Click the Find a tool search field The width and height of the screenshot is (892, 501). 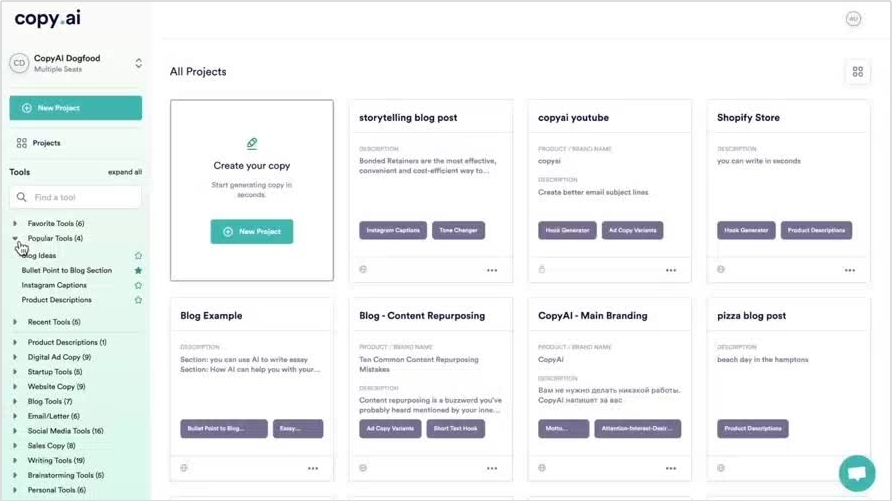pos(76,197)
